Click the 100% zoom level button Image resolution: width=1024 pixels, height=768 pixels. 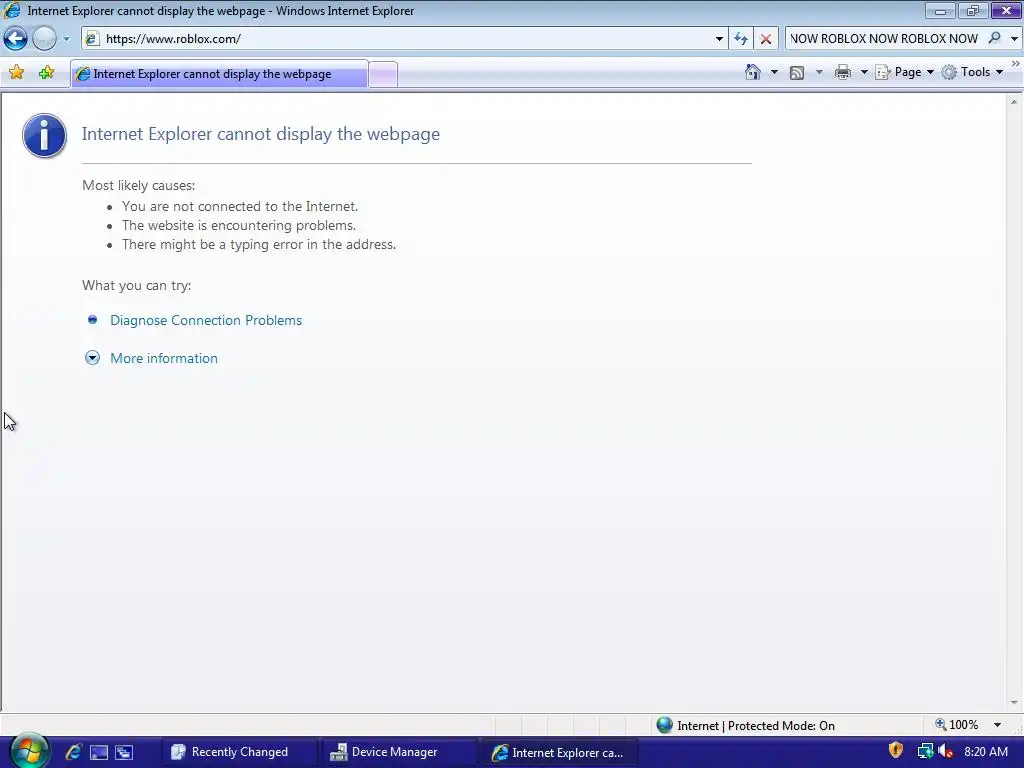coord(957,725)
